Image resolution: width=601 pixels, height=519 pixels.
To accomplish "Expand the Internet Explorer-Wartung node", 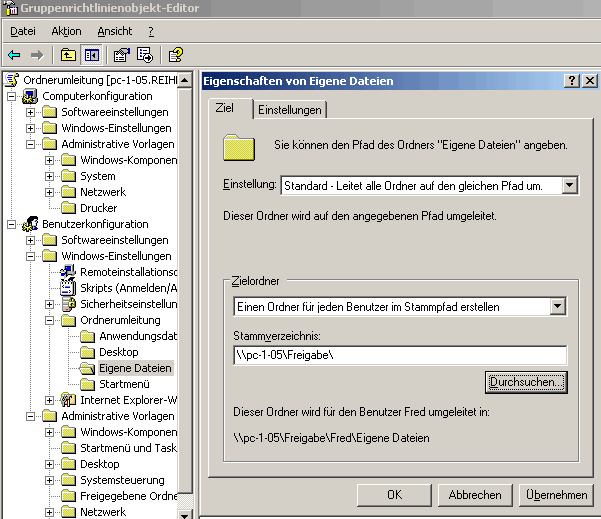I will (49, 400).
